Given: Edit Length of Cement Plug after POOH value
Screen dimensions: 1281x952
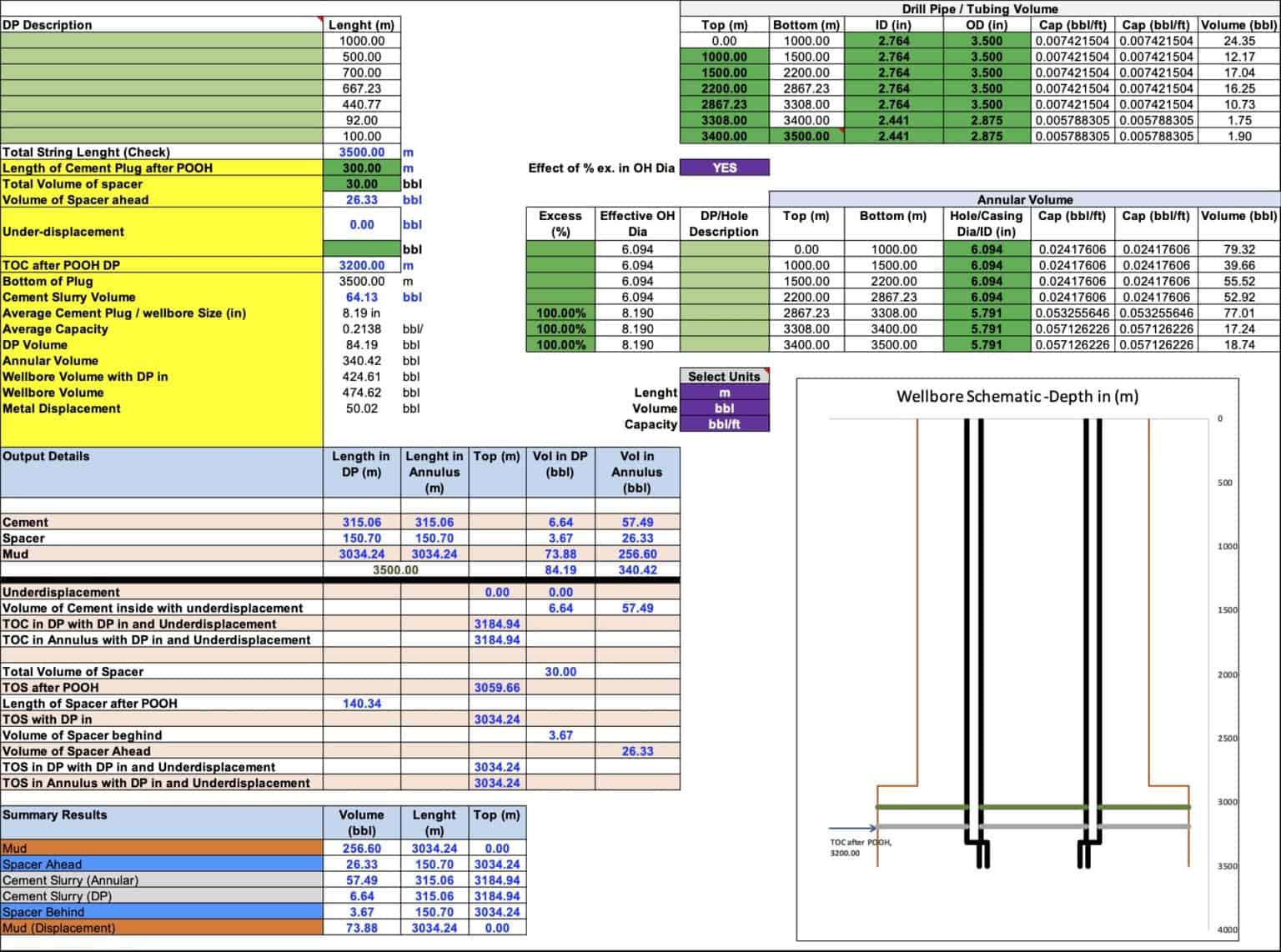Looking at the screenshot, I should [x=362, y=168].
